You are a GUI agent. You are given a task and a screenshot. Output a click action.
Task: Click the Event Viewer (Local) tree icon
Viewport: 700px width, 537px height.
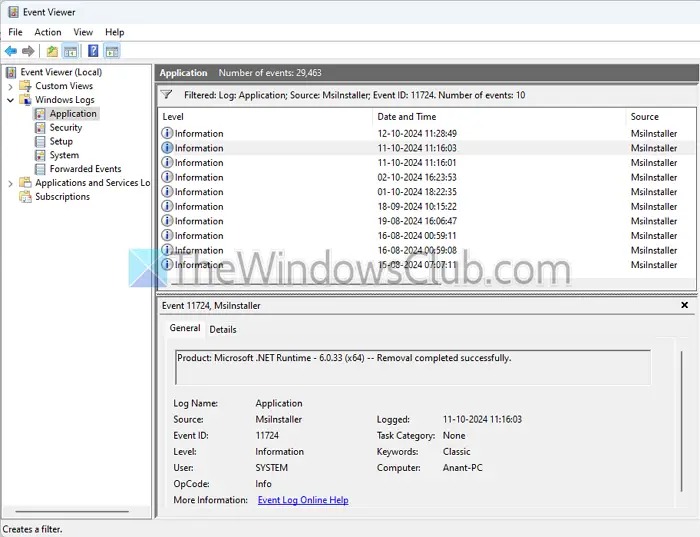[11, 72]
